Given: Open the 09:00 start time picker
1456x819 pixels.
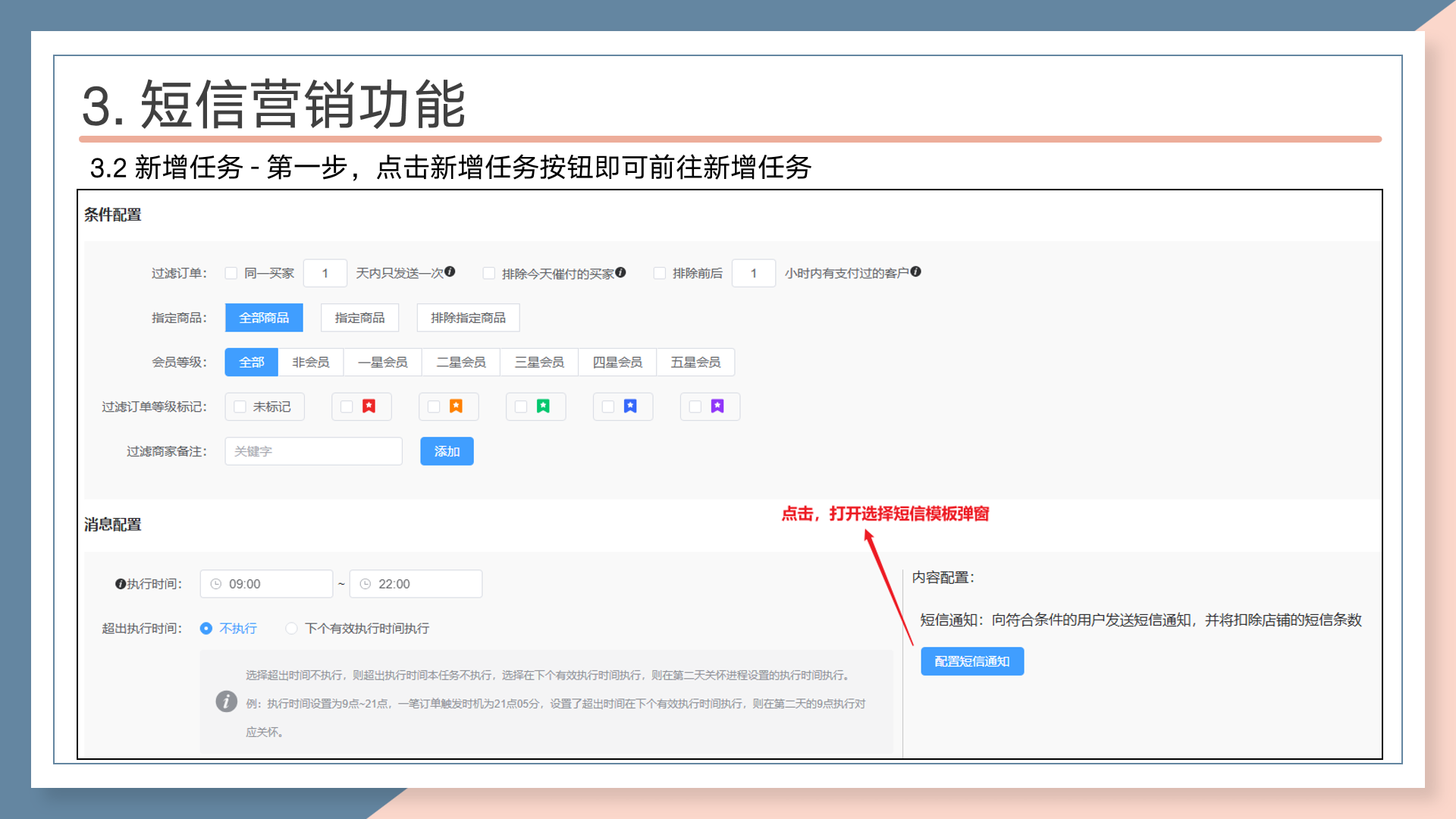Looking at the screenshot, I should tap(266, 584).
